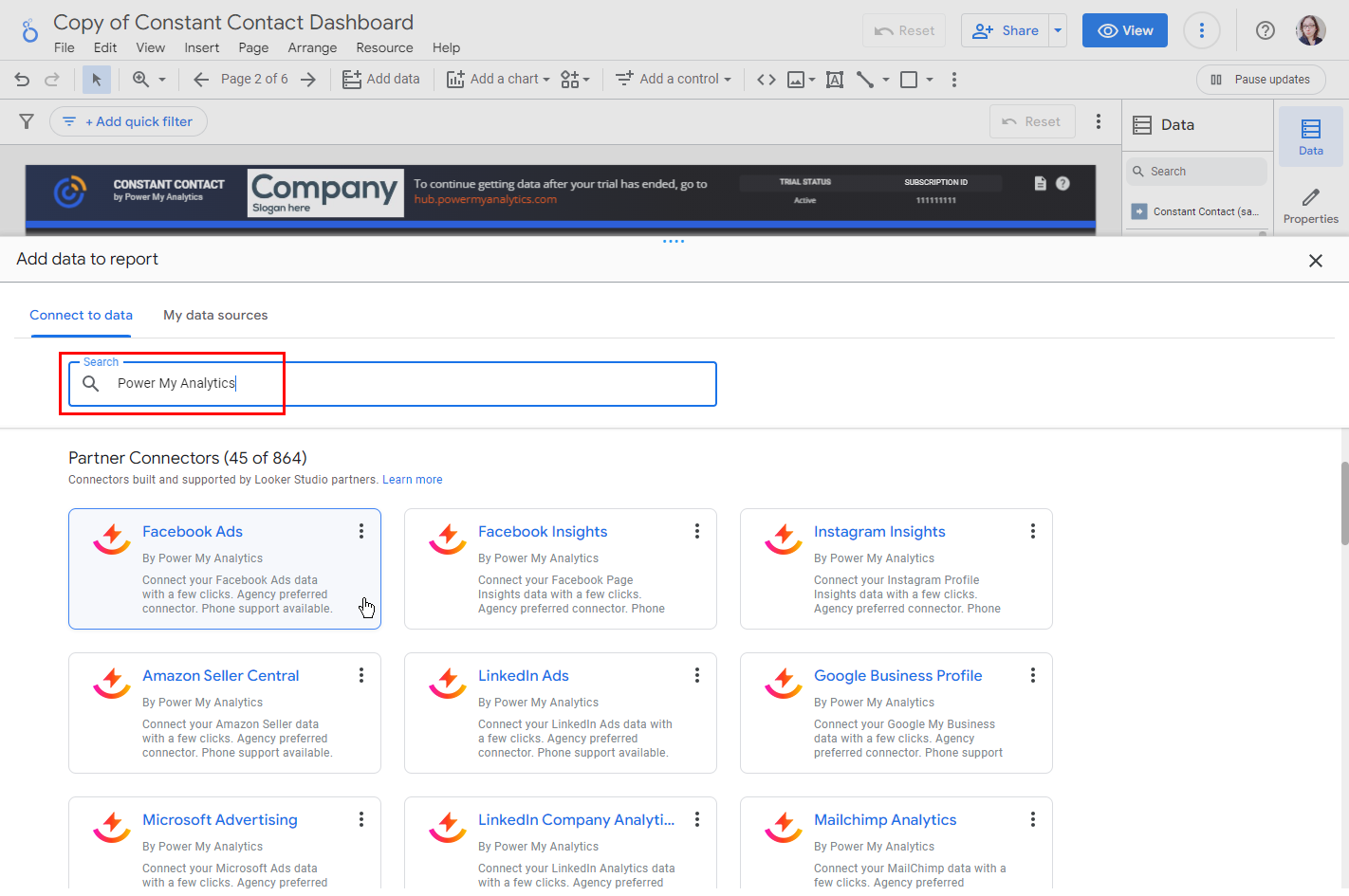Image resolution: width=1349 pixels, height=896 pixels.
Task: Select the selection mode pointer tool
Action: click(96, 80)
